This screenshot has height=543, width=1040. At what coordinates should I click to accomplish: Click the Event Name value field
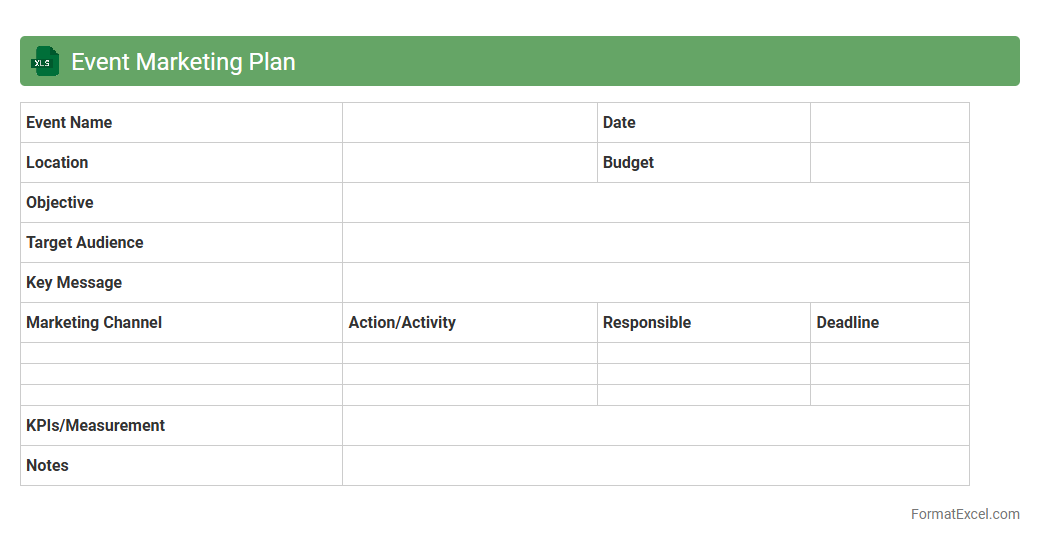click(469, 123)
